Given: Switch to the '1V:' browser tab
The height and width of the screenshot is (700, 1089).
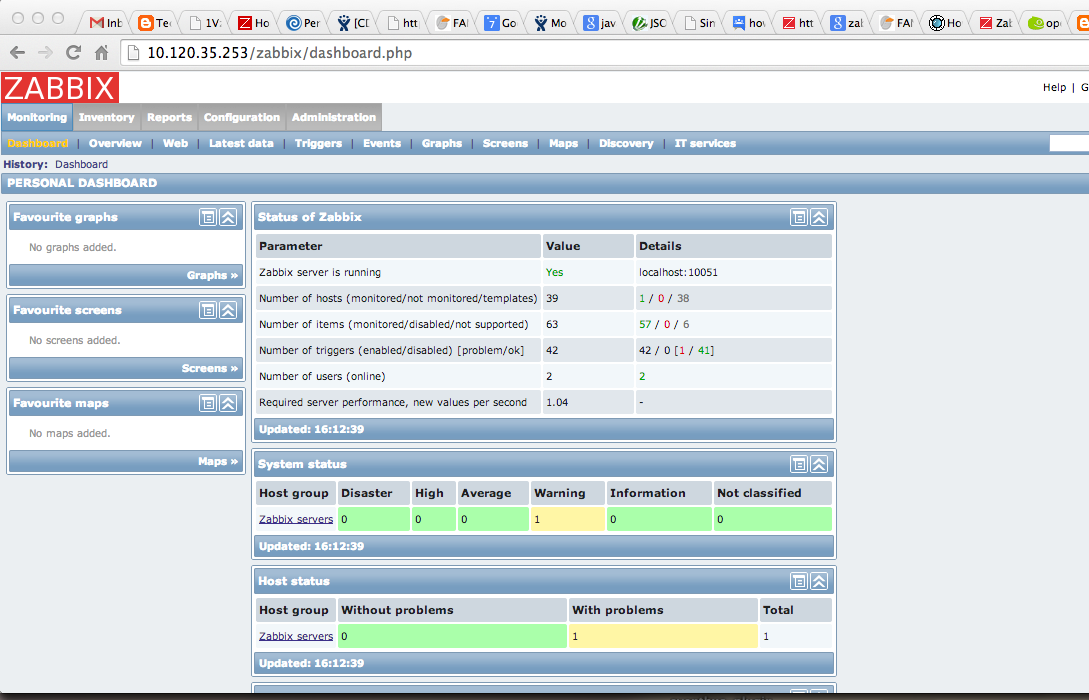Looking at the screenshot, I should point(204,23).
